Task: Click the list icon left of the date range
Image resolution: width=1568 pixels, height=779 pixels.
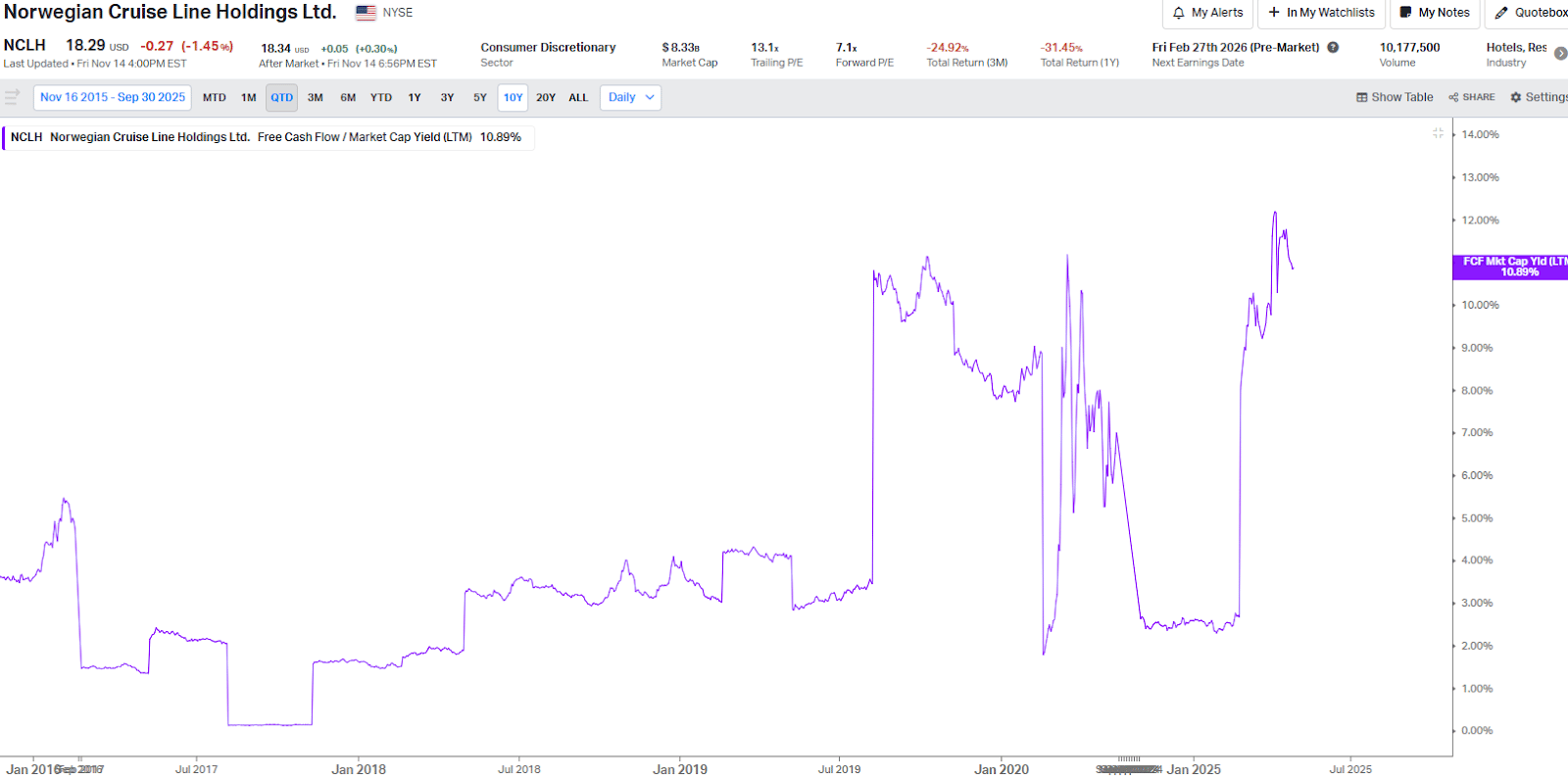Action: tap(12, 97)
